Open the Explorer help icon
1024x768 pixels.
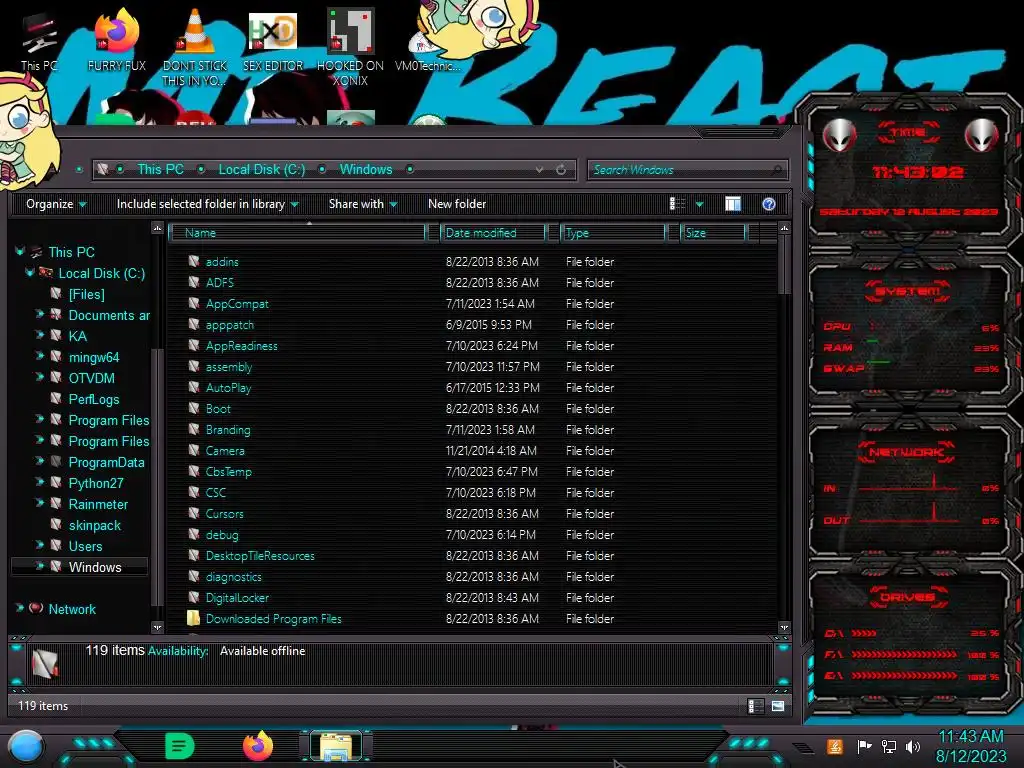pos(769,204)
